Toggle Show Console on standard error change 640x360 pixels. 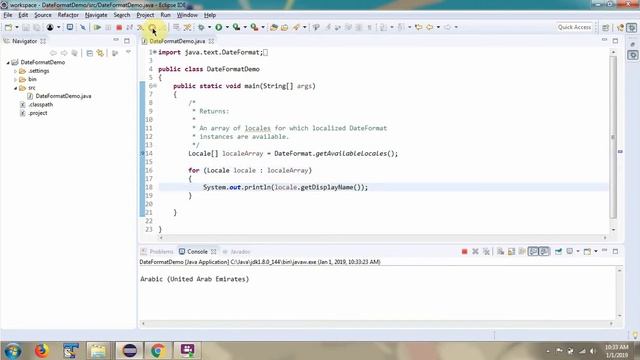coord(544,251)
